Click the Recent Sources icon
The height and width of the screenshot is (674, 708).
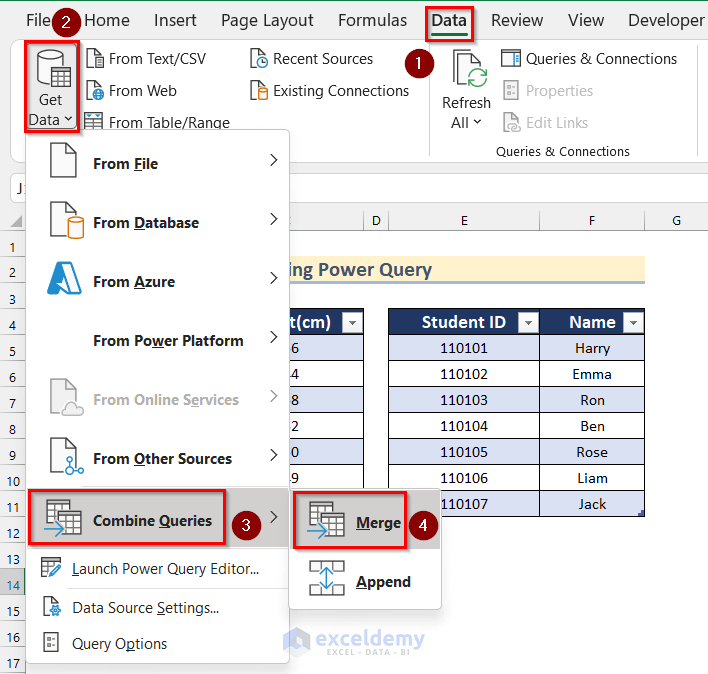[259, 59]
